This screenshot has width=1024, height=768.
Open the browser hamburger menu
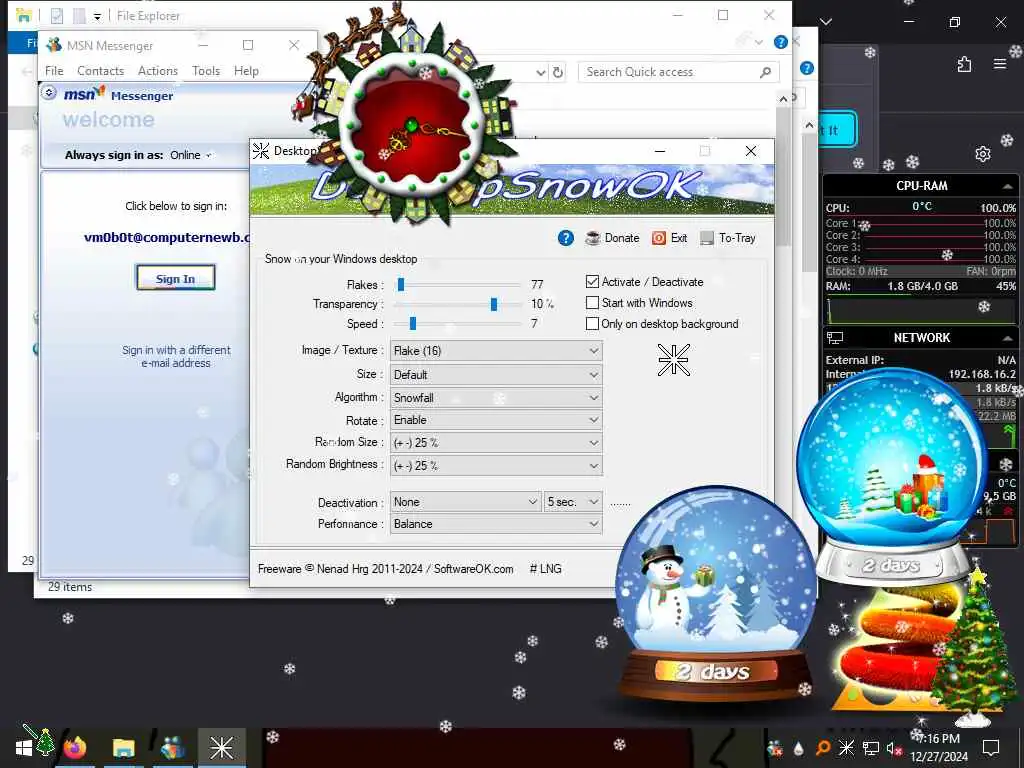tap(1000, 64)
